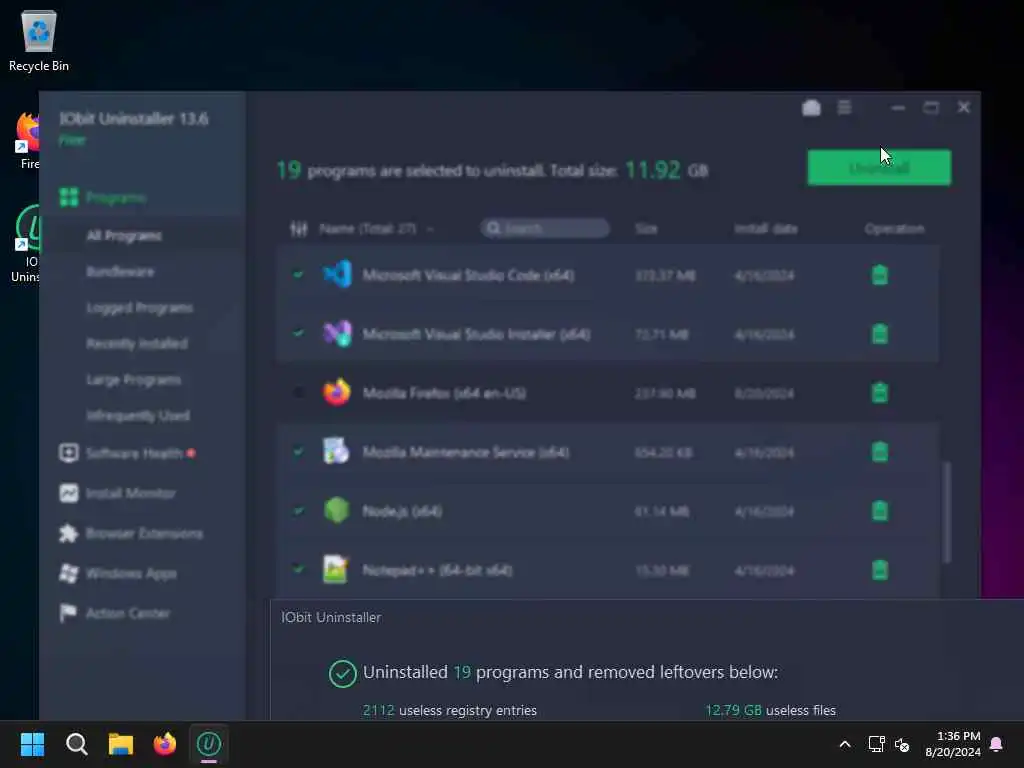Expand the Name column sort dropdown
The width and height of the screenshot is (1024, 768).
430,229
